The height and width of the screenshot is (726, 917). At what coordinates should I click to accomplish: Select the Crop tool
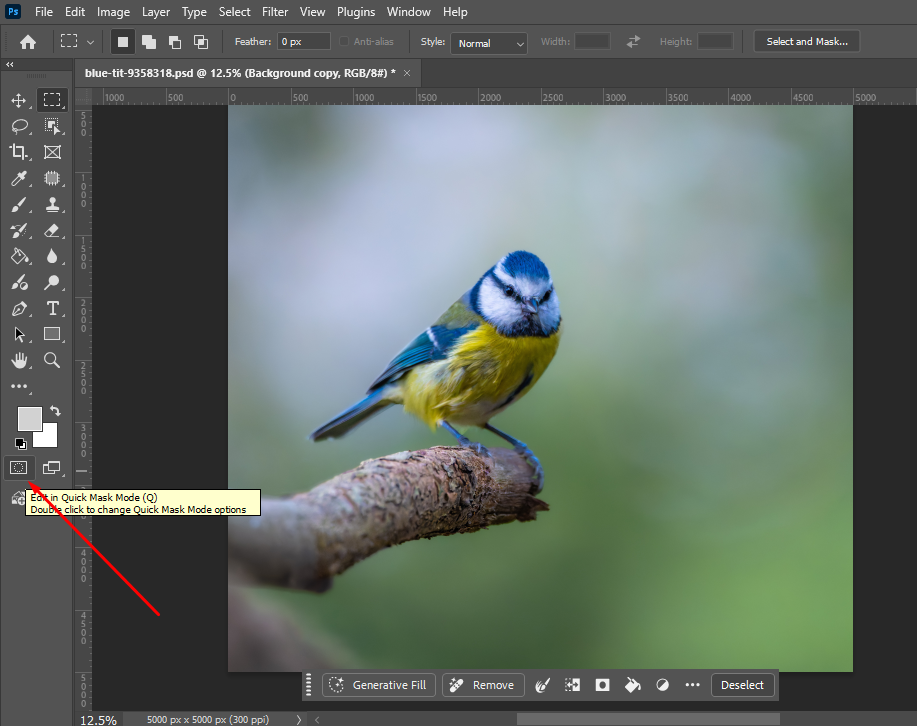pos(20,152)
